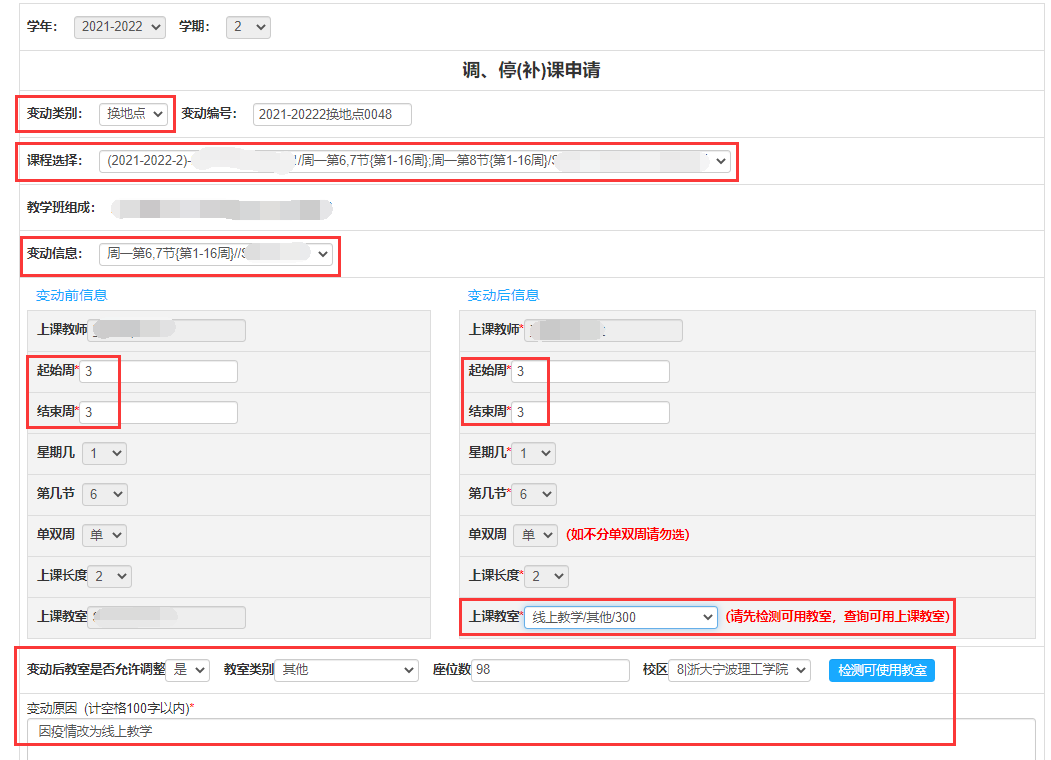The width and height of the screenshot is (1051, 760).
Task: Open 星期几 dropdown under 变动前信息
Action: pyautogui.click(x=105, y=453)
